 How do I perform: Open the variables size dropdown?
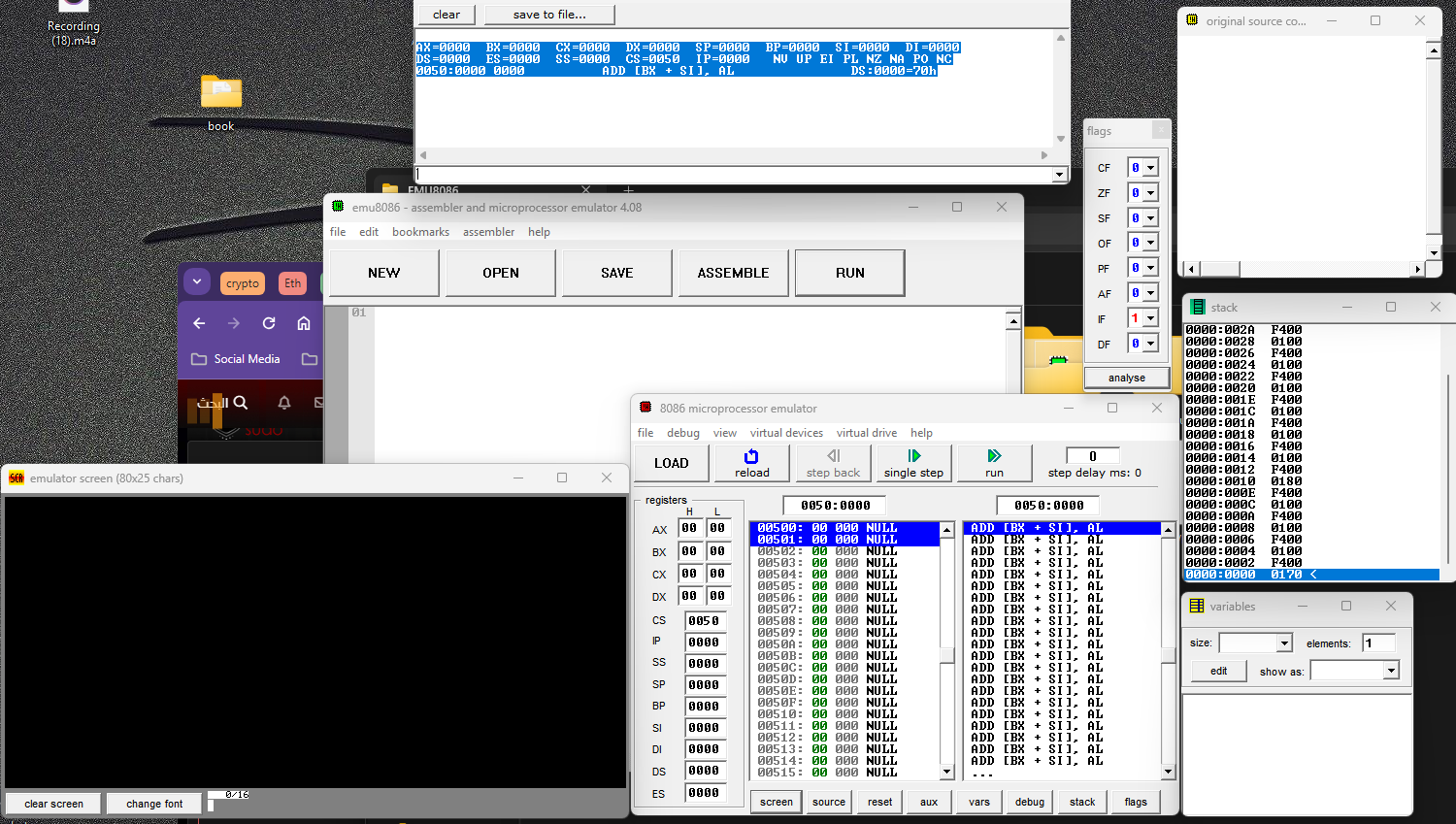tap(1284, 643)
